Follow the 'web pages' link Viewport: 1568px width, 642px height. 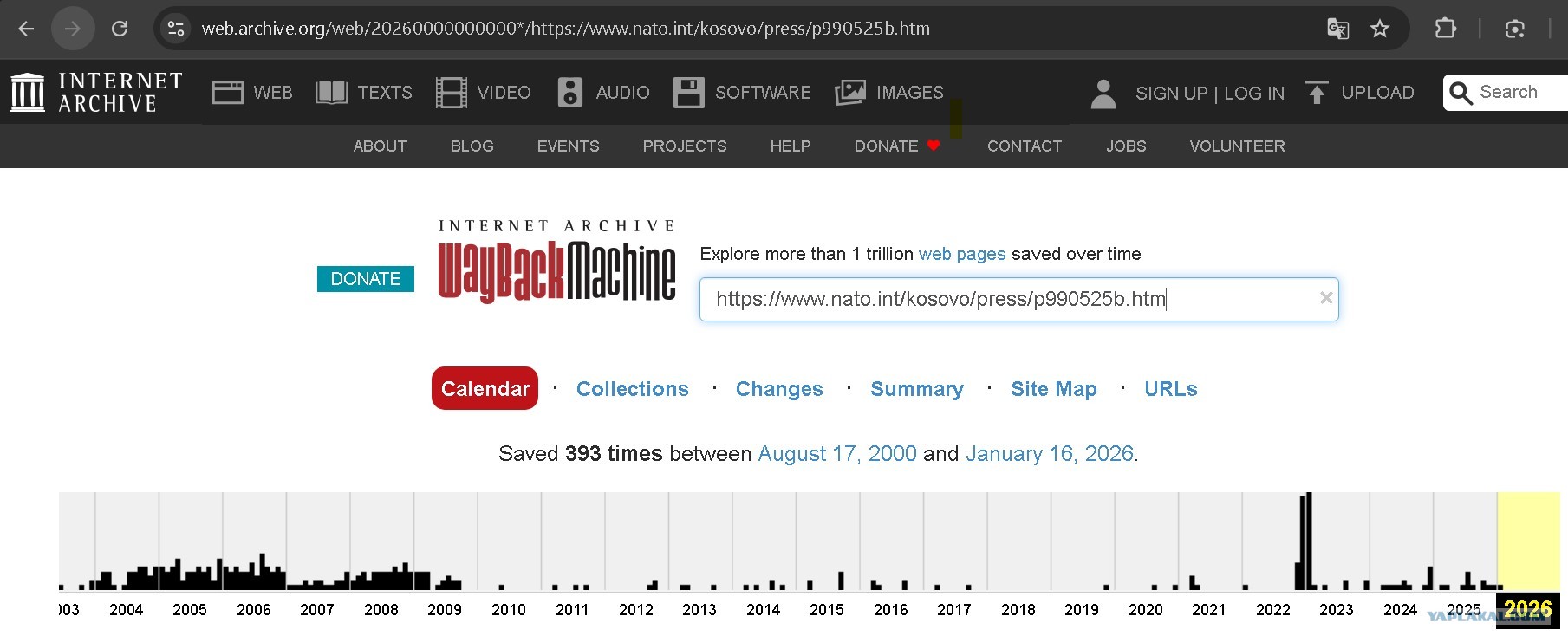tap(962, 254)
